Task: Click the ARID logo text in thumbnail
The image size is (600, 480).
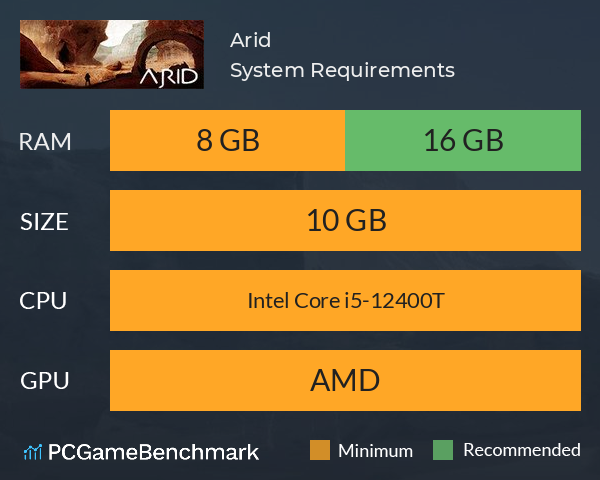Action: 169,77
